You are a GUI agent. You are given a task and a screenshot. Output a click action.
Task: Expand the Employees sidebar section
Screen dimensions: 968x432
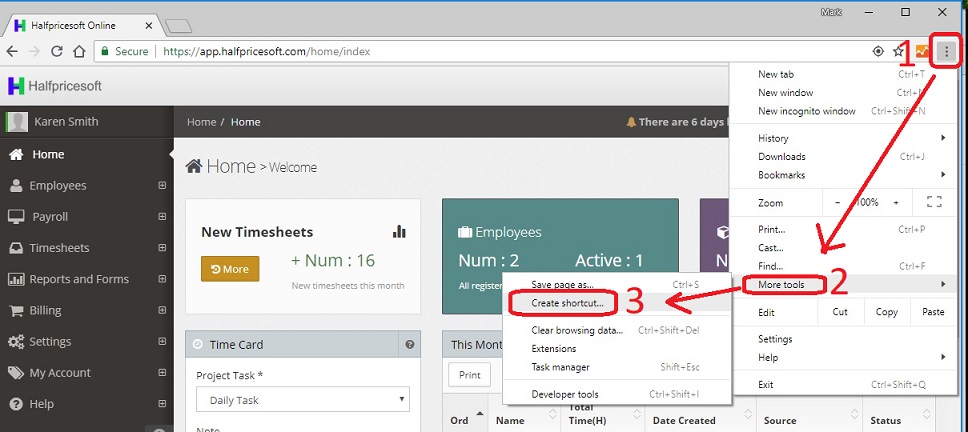162,185
